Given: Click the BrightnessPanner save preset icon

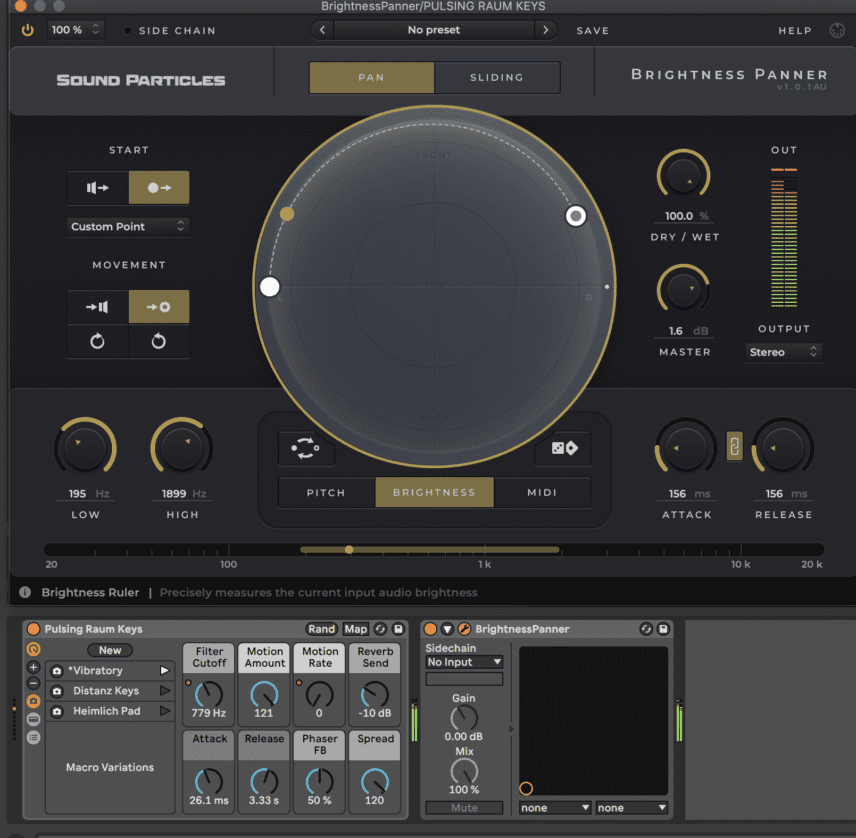Looking at the screenshot, I should pyautogui.click(x=663, y=629).
